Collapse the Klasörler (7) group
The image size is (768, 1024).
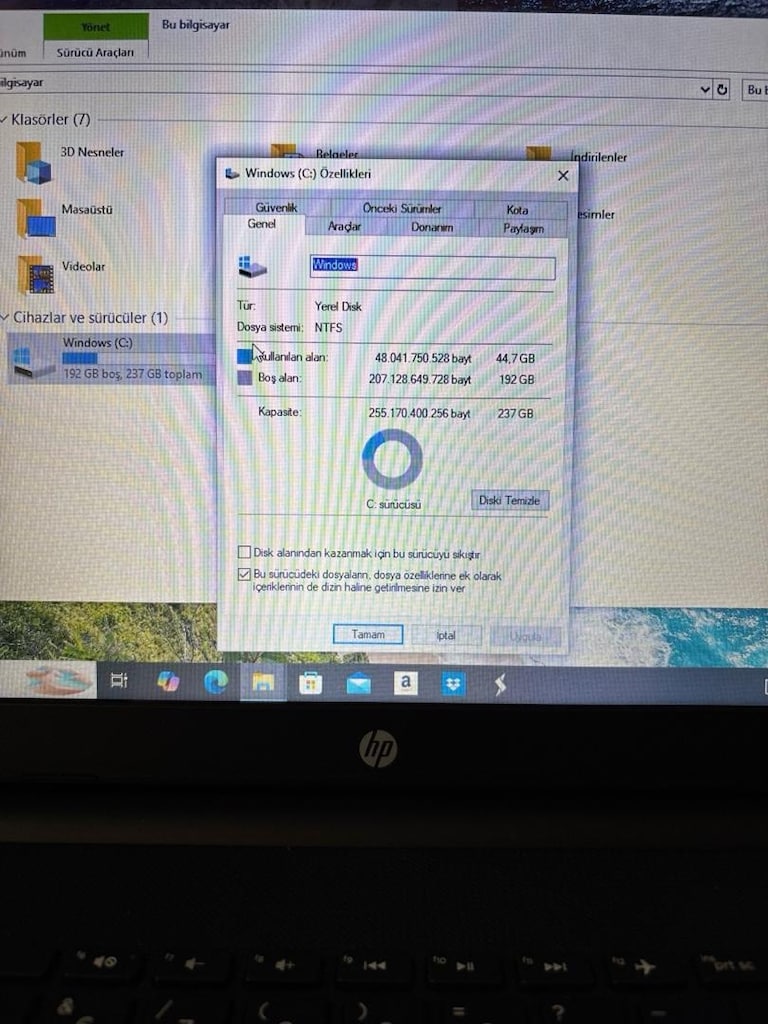(5, 120)
